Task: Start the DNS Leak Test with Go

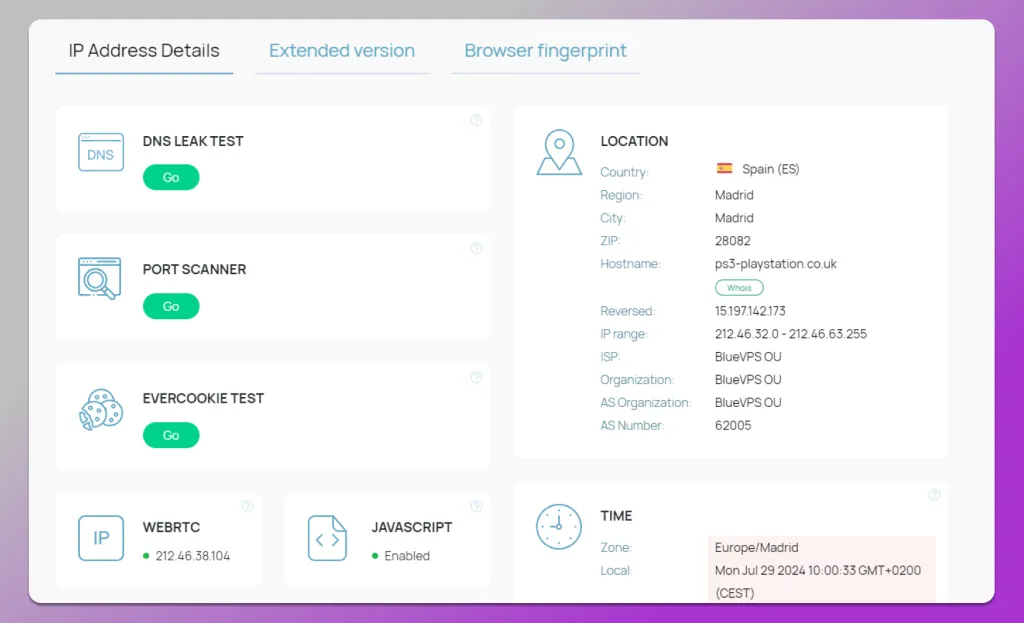Action: point(171,178)
